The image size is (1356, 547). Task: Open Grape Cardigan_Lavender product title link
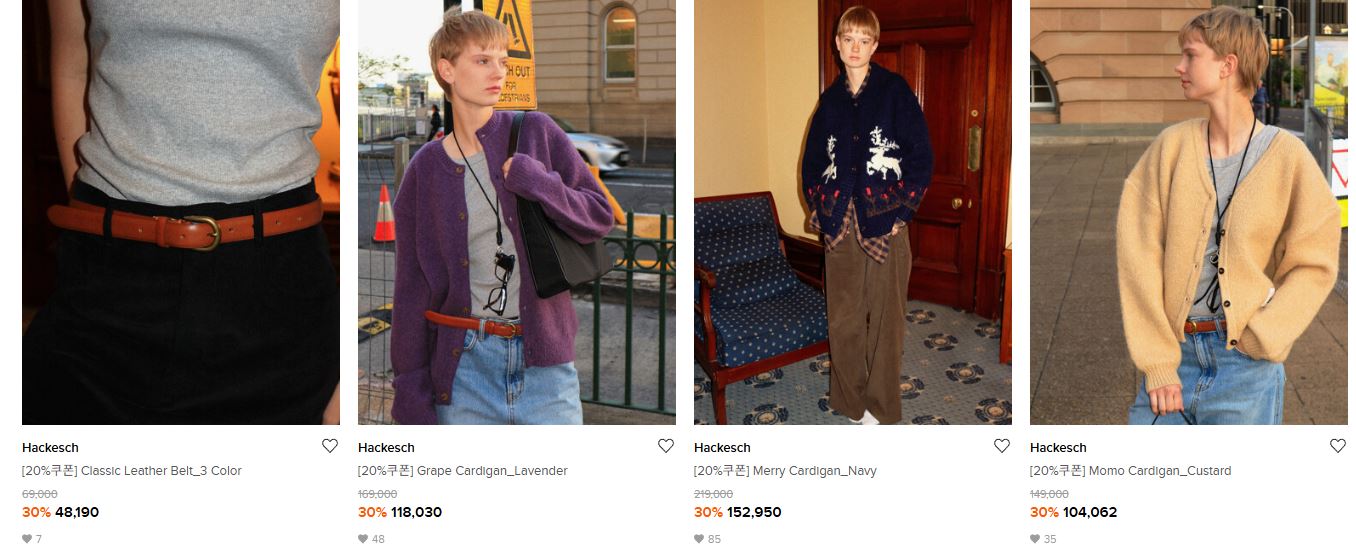point(463,471)
